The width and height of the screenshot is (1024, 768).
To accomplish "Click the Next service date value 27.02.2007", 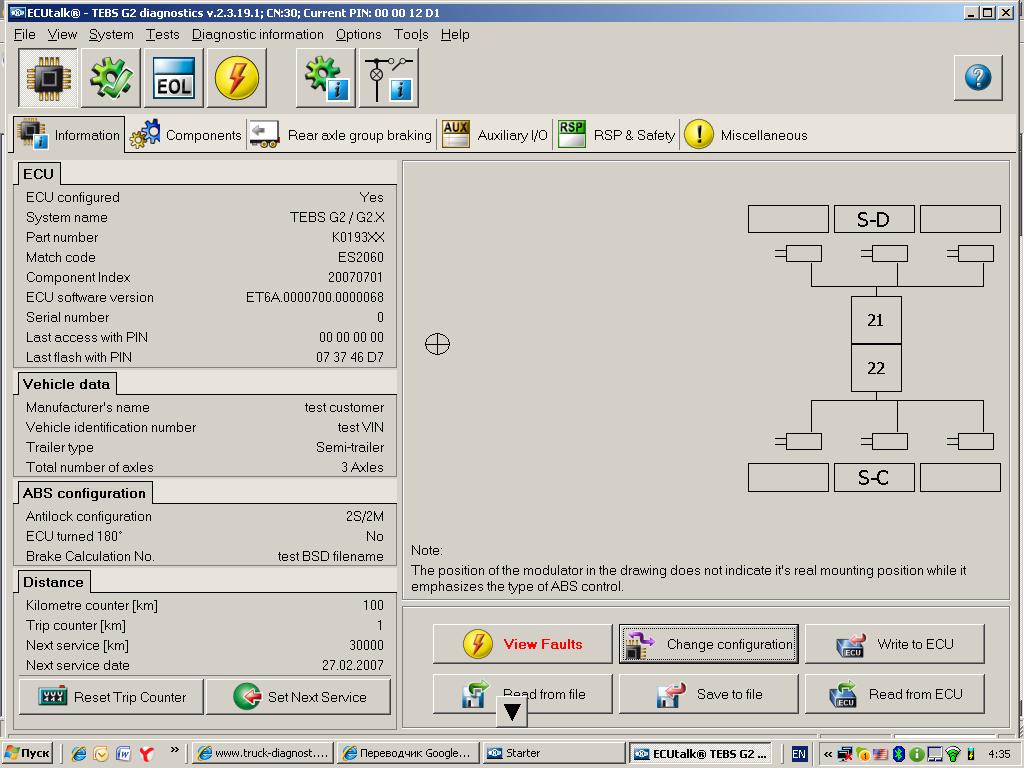I will tap(353, 665).
